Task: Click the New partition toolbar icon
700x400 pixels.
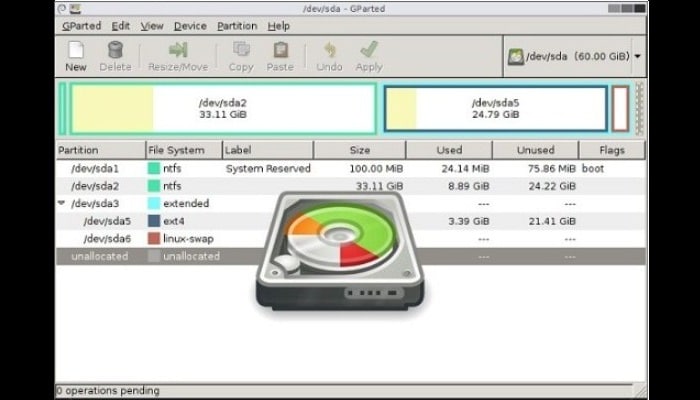Action: click(x=76, y=50)
